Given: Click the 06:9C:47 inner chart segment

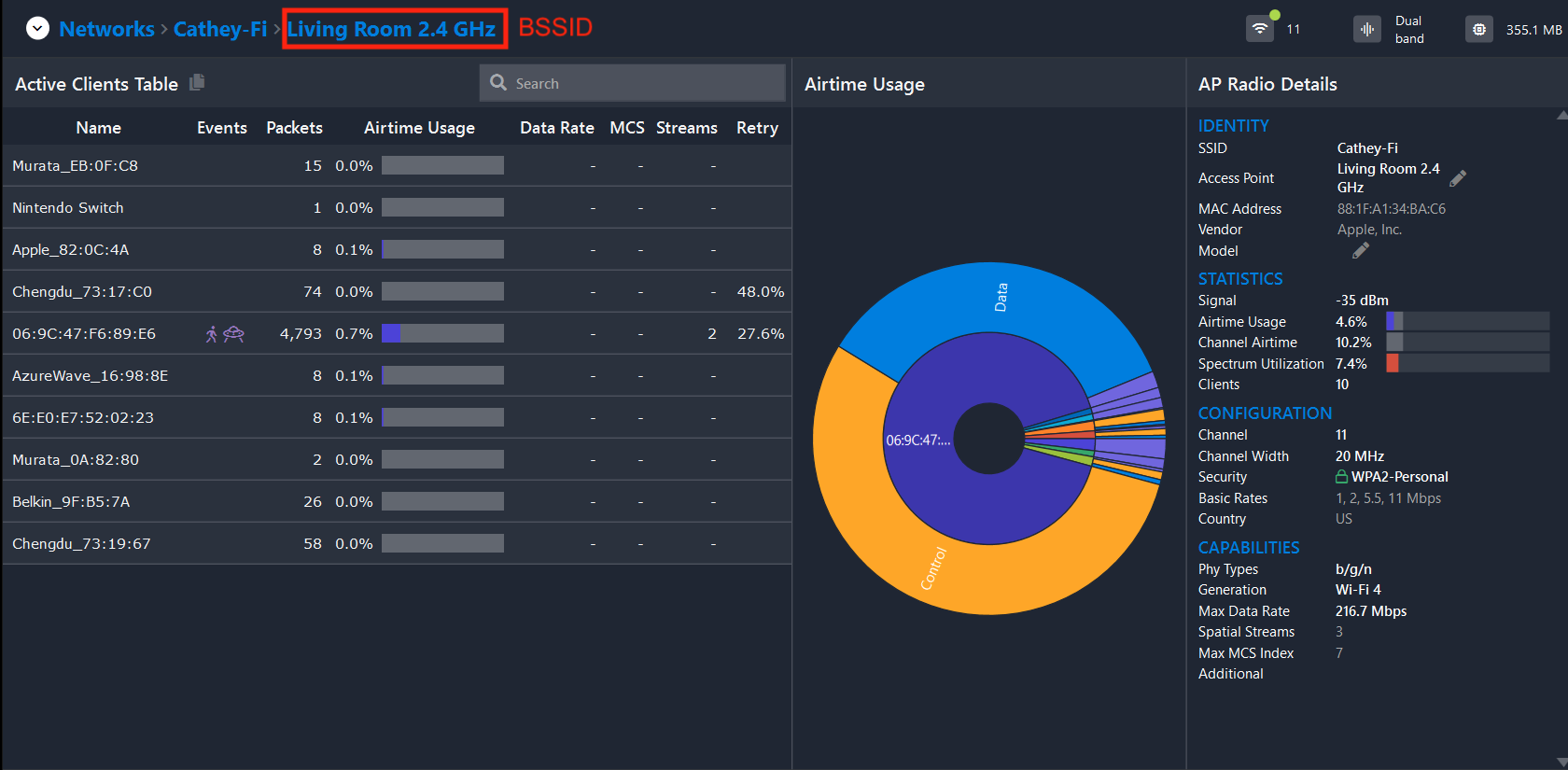Looking at the screenshot, I should (919, 440).
